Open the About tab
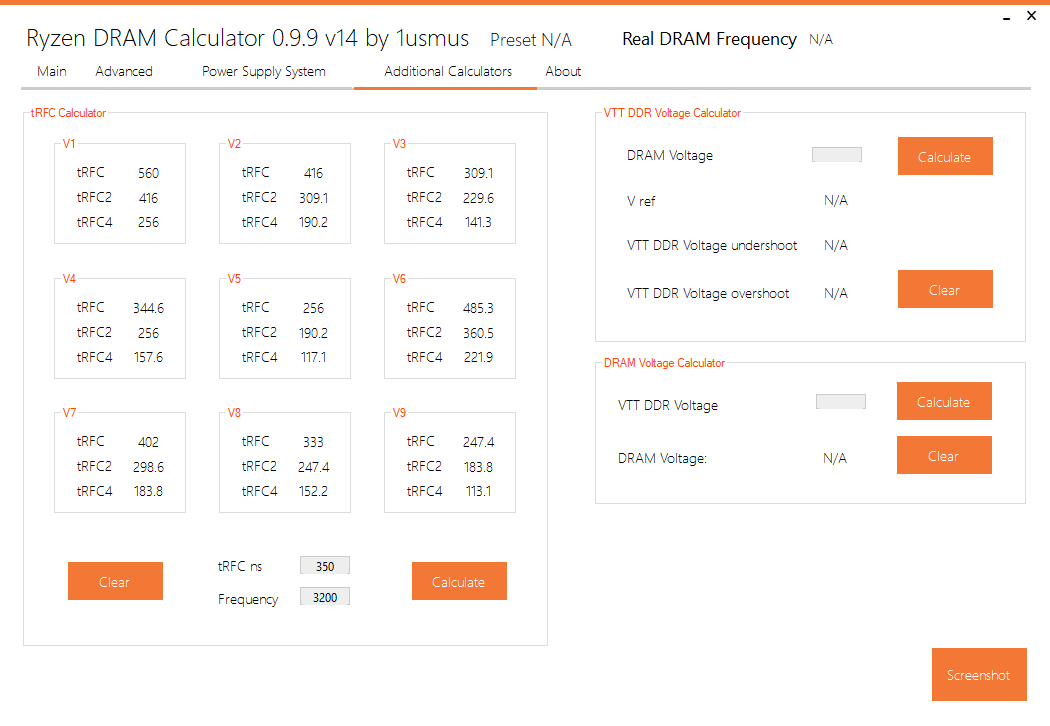 pos(563,71)
